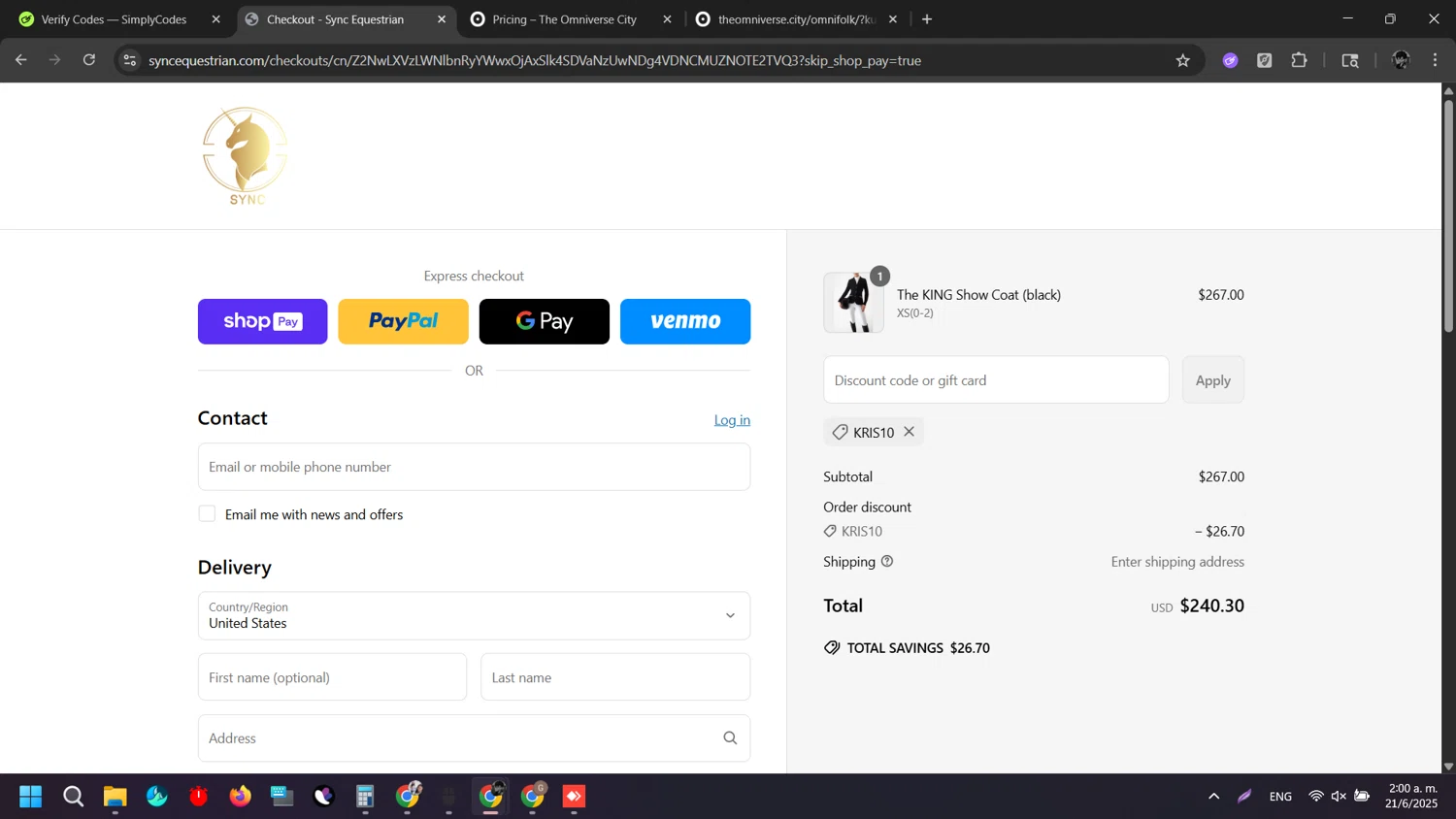1456x819 pixels.
Task: Focus the Email or mobile phone number field
Action: 474,467
